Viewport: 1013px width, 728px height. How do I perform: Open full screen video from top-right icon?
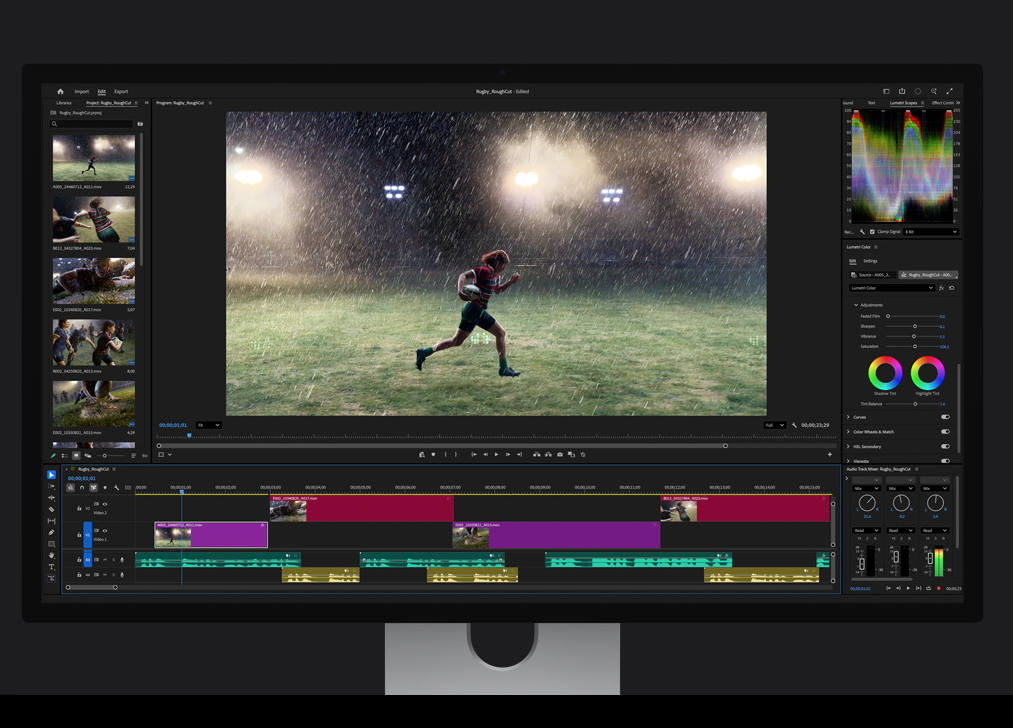tap(950, 91)
